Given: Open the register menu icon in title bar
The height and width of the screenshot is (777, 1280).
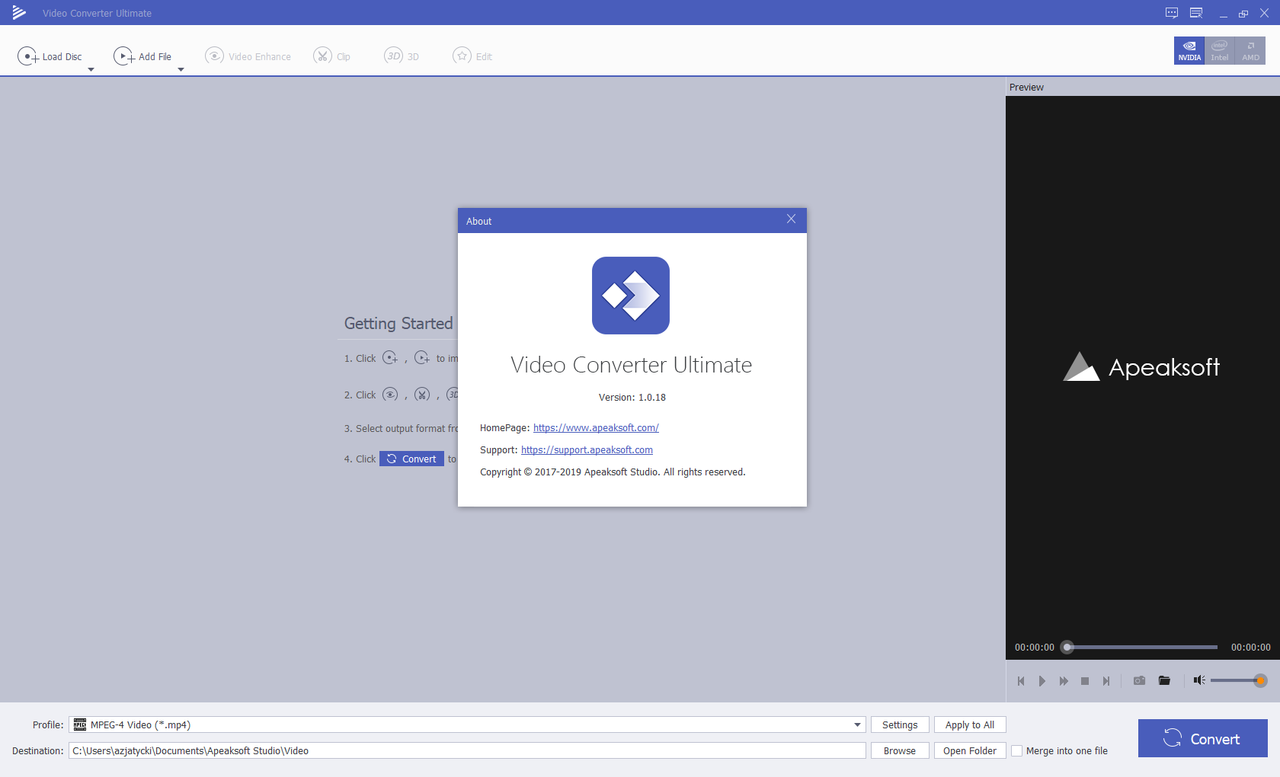Looking at the screenshot, I should (1196, 13).
